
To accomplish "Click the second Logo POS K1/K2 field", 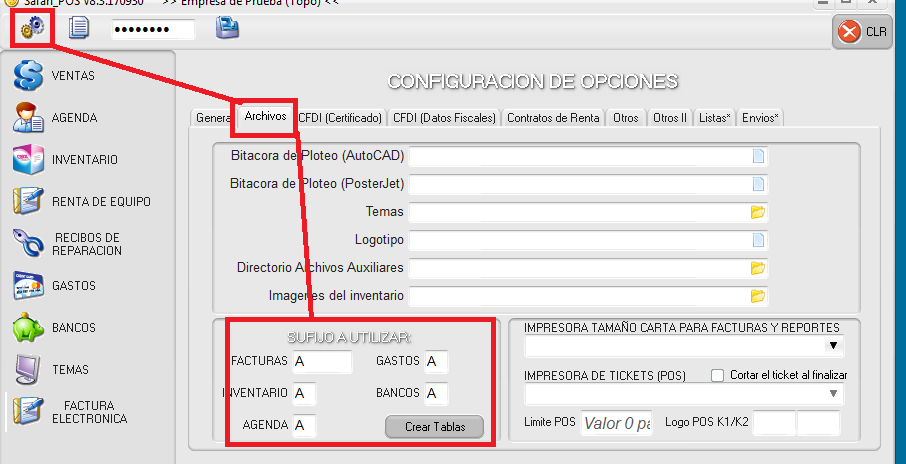I will pos(818,424).
